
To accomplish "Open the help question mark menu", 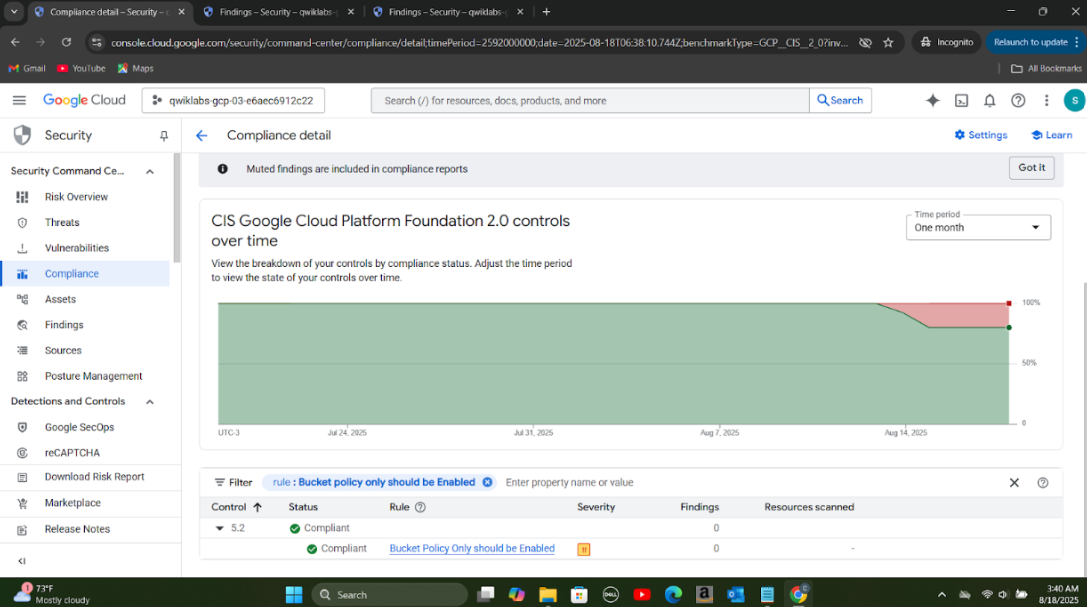I will click(1018, 101).
